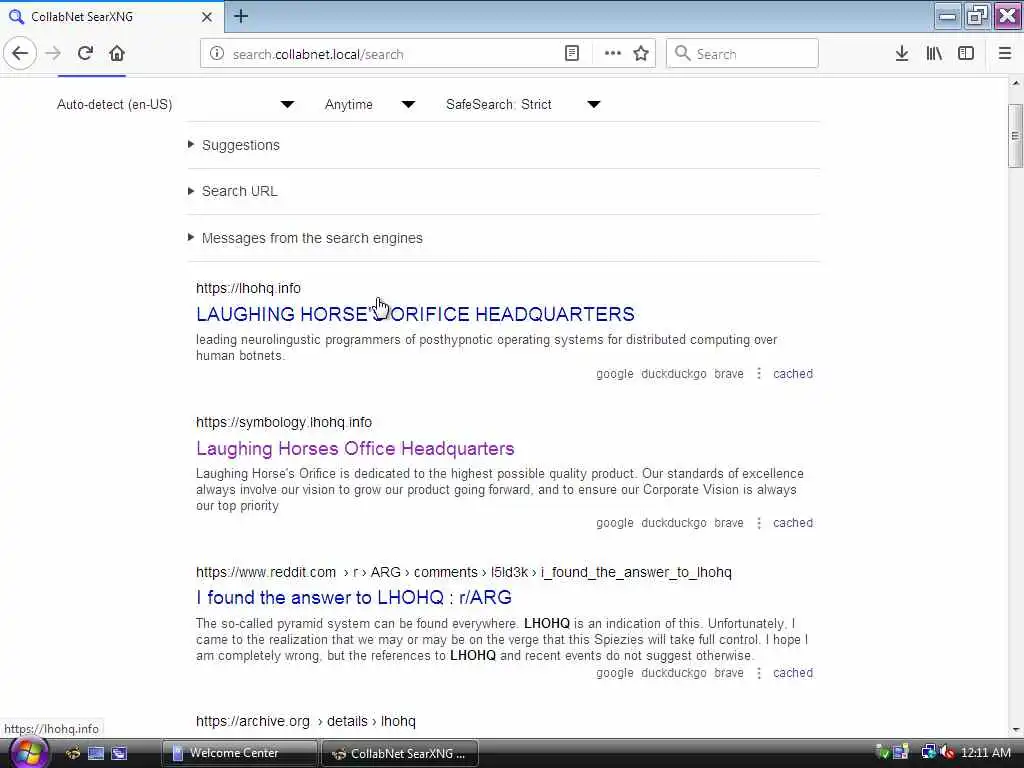Screen dimensions: 1024x768
Task: Toggle reader view in address bar
Action: (571, 54)
